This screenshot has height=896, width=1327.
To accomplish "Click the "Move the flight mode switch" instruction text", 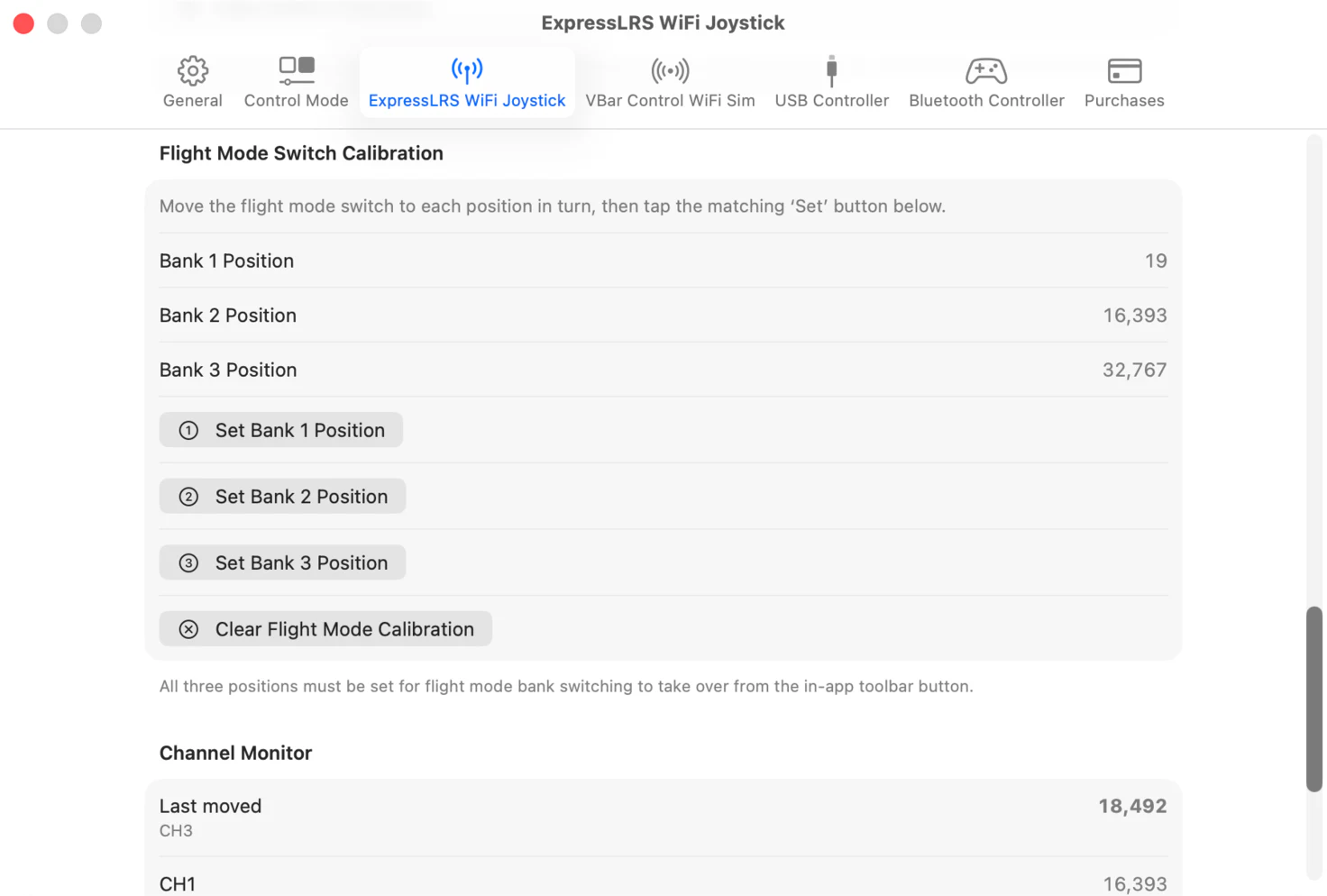I will pos(553,206).
